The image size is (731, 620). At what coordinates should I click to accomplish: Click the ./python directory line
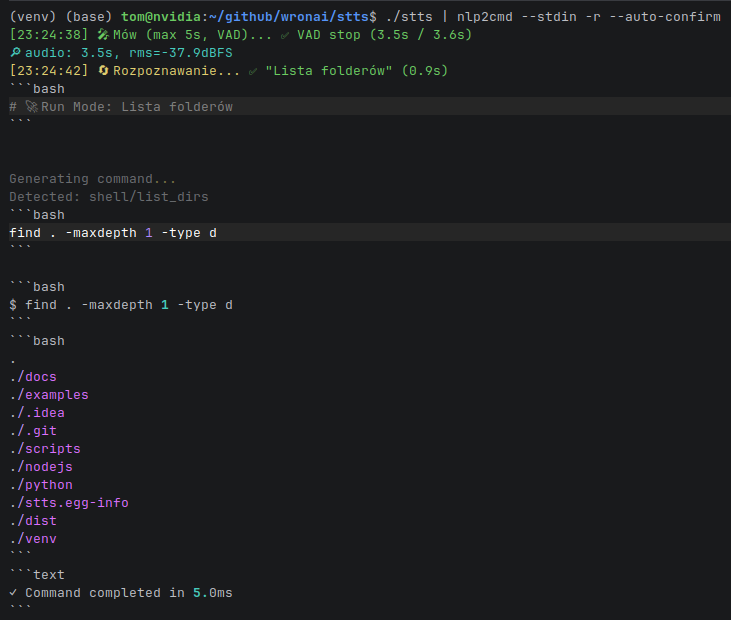tap(41, 485)
